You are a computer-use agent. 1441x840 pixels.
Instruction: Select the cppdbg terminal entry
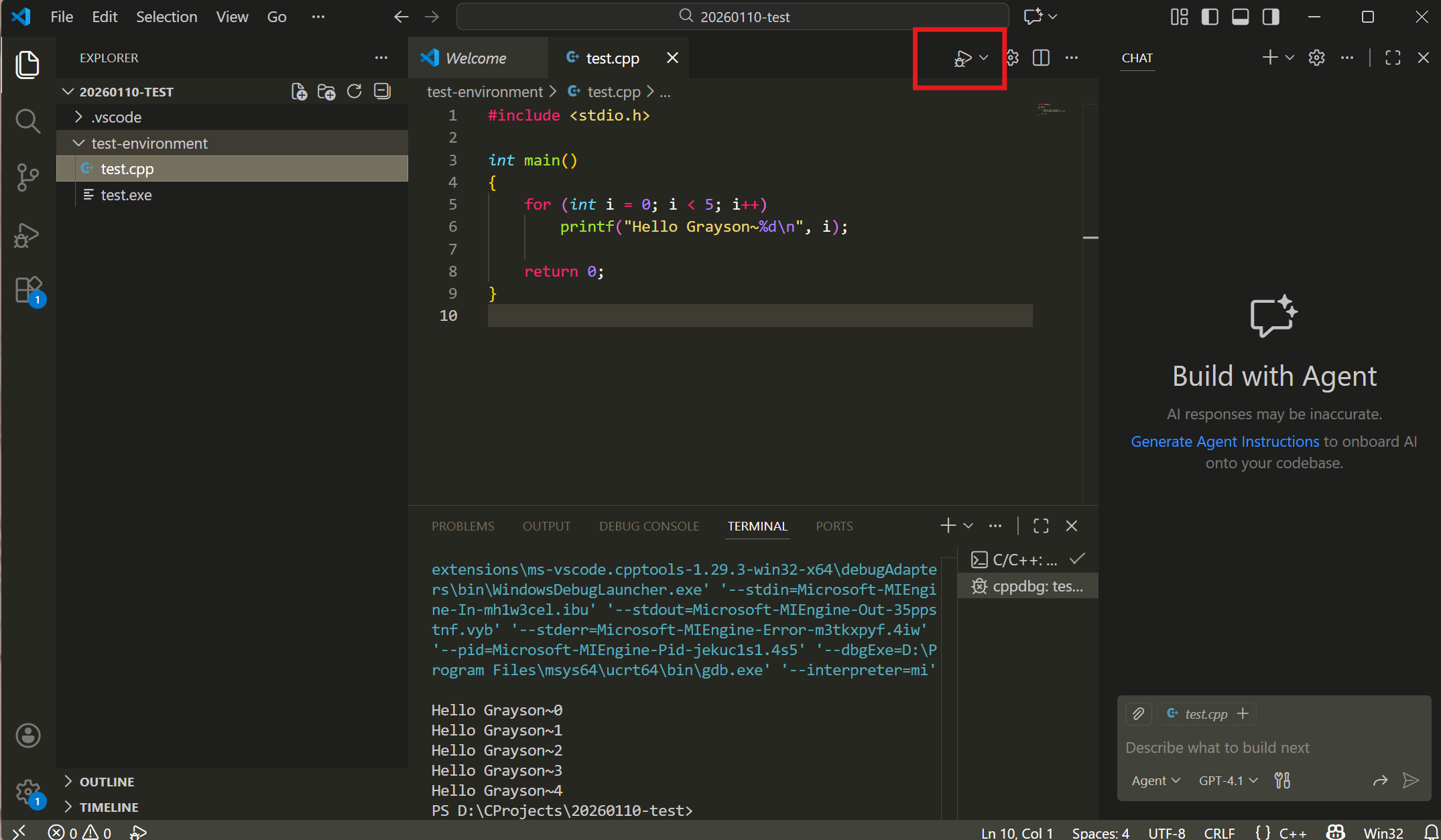(1028, 586)
